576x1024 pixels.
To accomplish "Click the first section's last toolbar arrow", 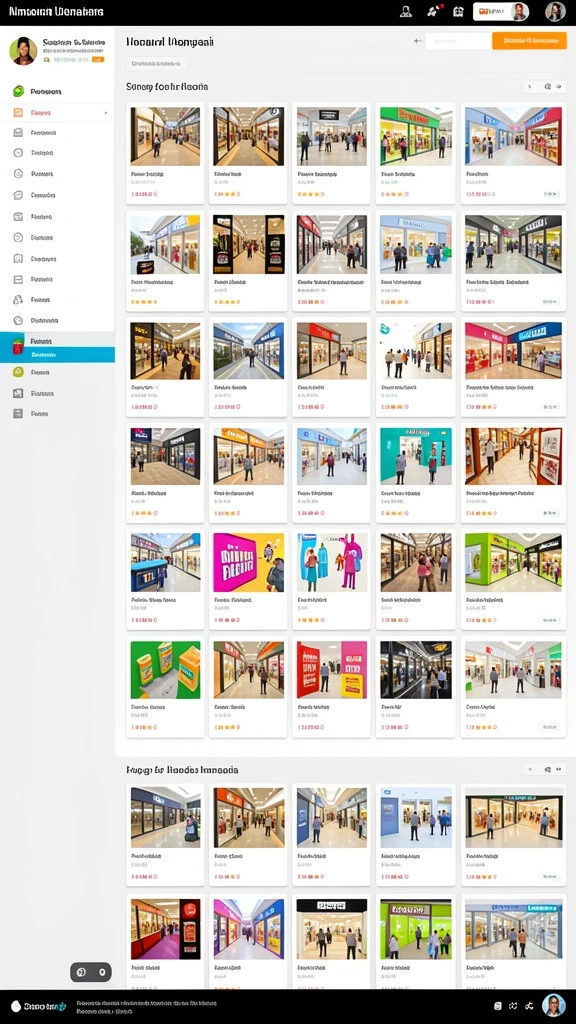I will coord(559,86).
